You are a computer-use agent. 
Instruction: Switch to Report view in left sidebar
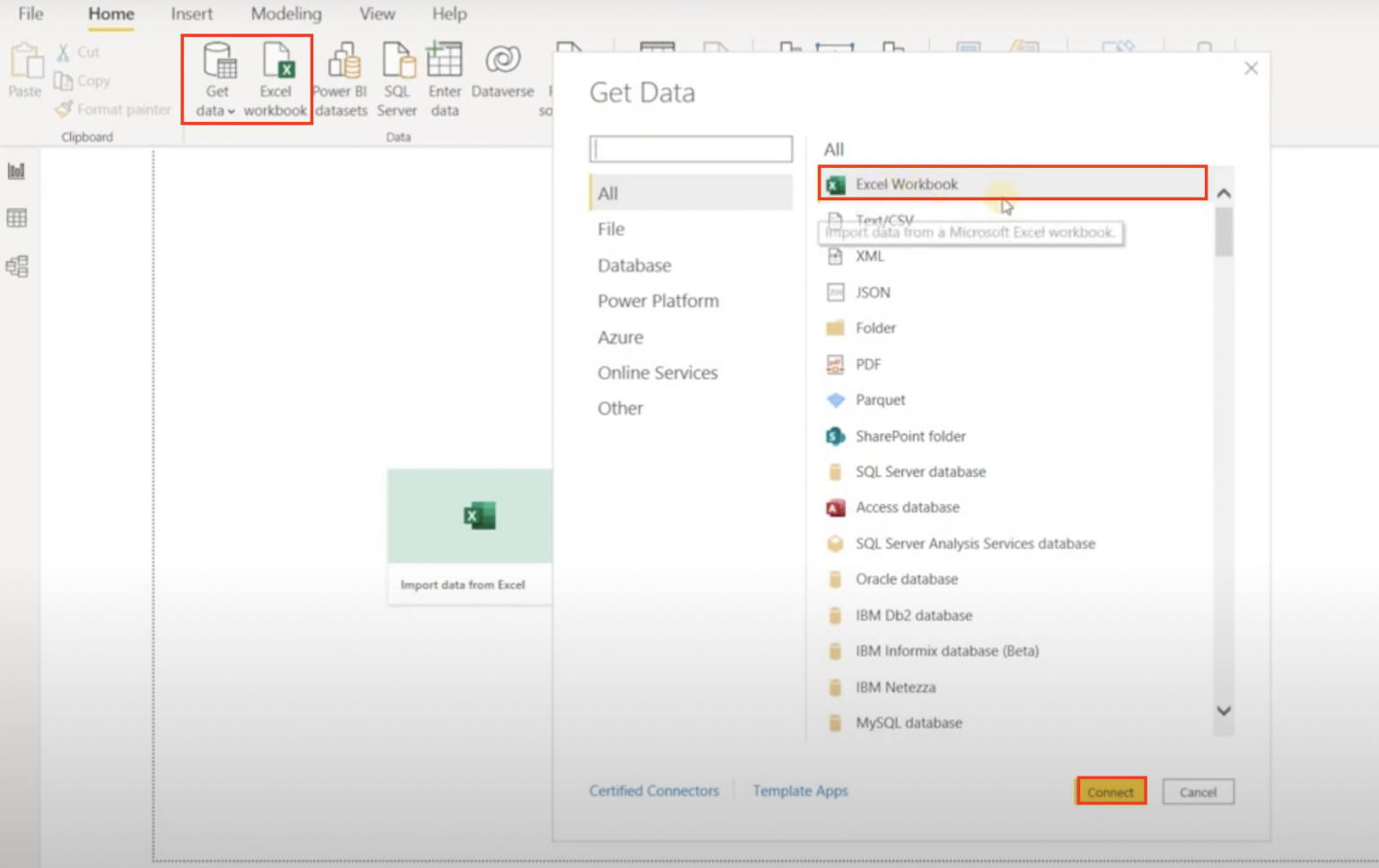[17, 171]
